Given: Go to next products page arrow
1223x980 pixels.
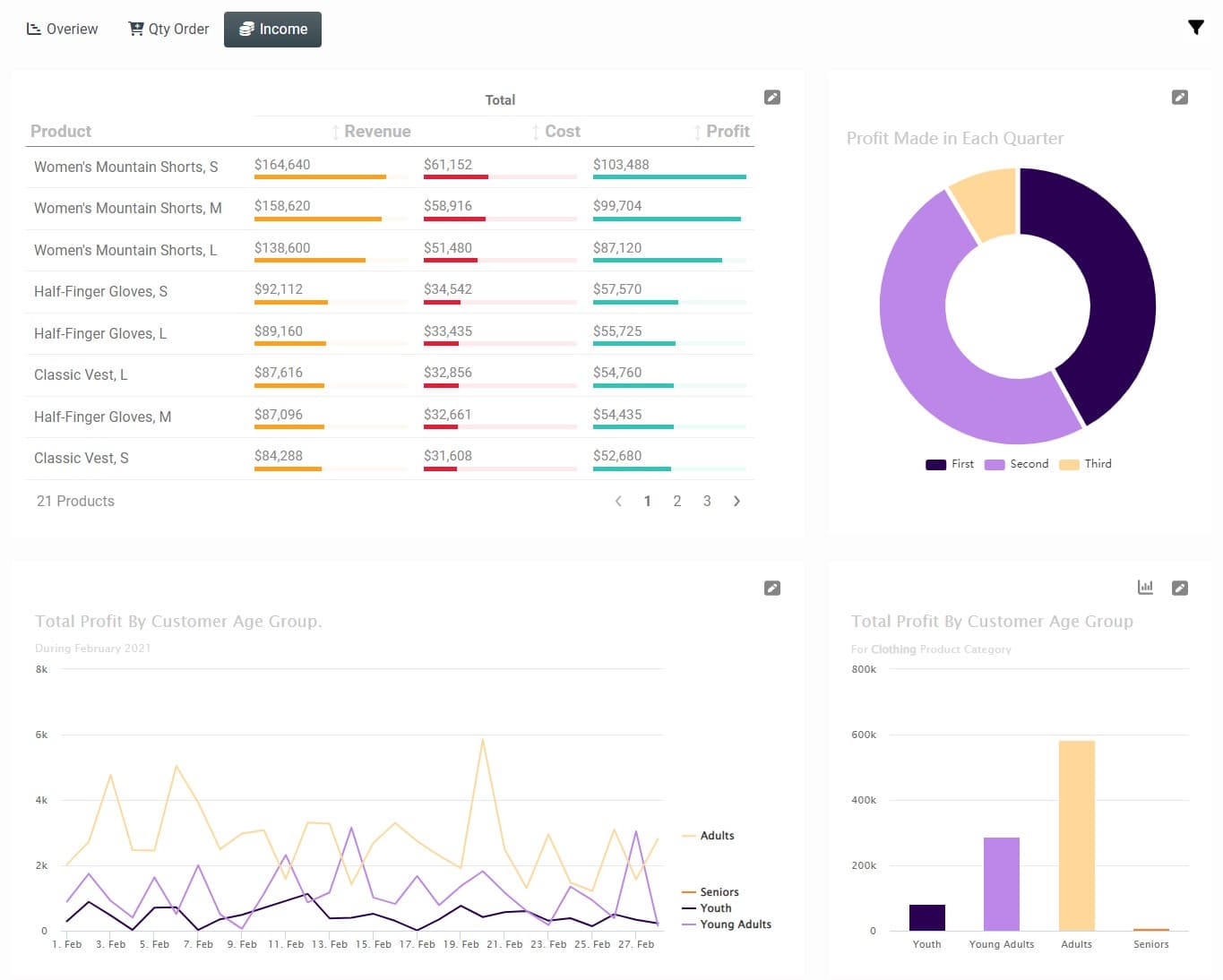Looking at the screenshot, I should [x=736, y=502].
